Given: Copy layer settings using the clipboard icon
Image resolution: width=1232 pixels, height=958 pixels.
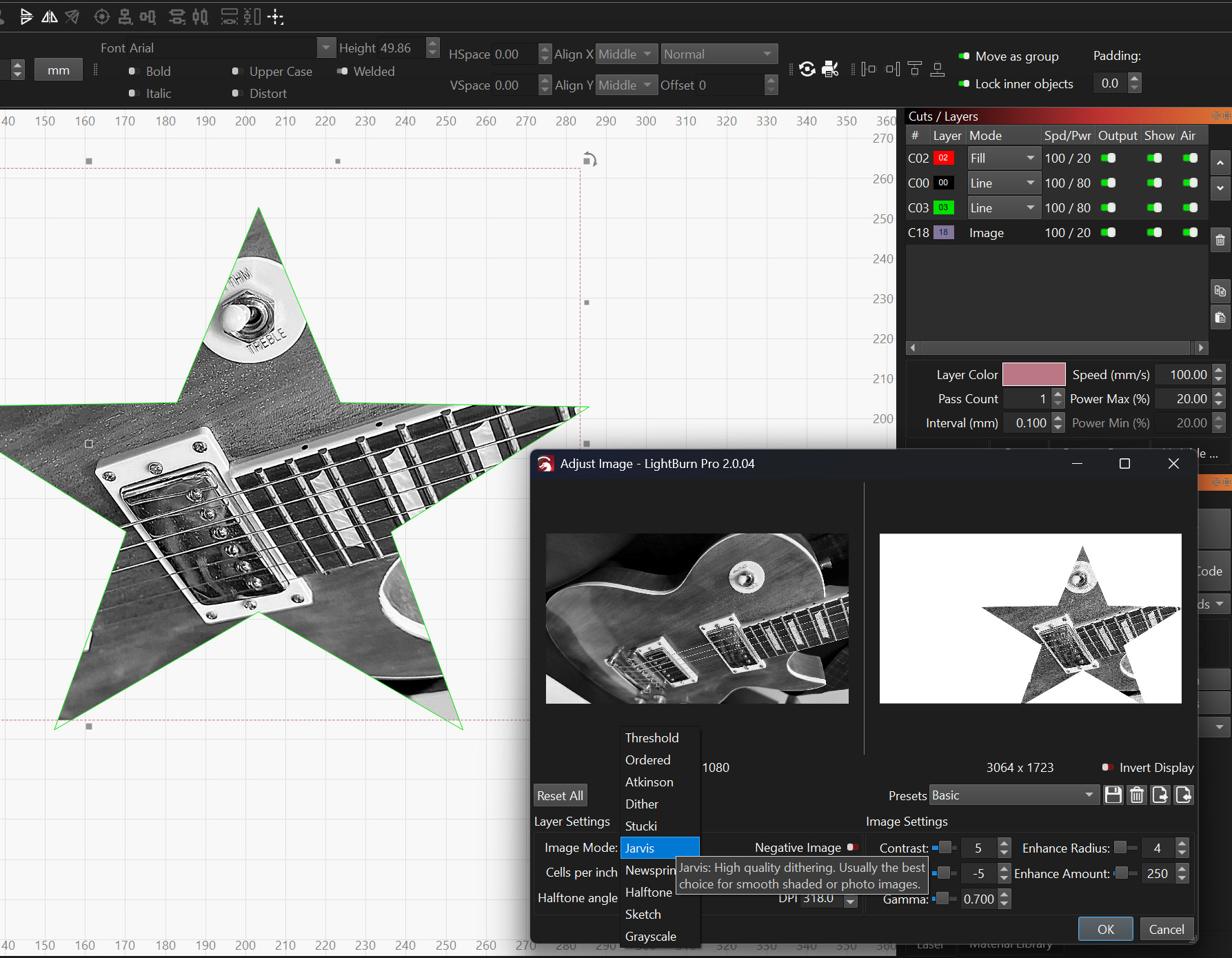Looking at the screenshot, I should (1220, 291).
